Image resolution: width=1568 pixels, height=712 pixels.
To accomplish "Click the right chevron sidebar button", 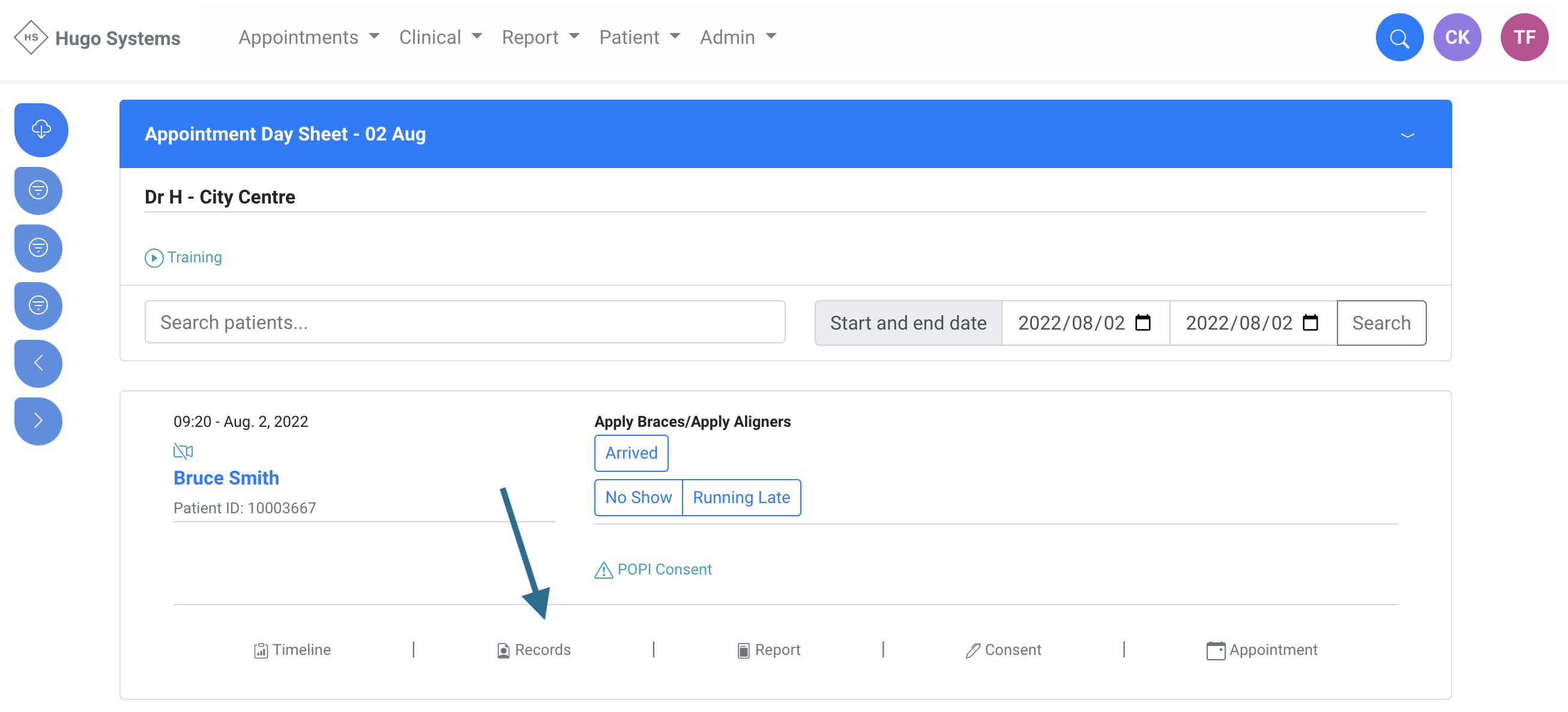I will 38,420.
